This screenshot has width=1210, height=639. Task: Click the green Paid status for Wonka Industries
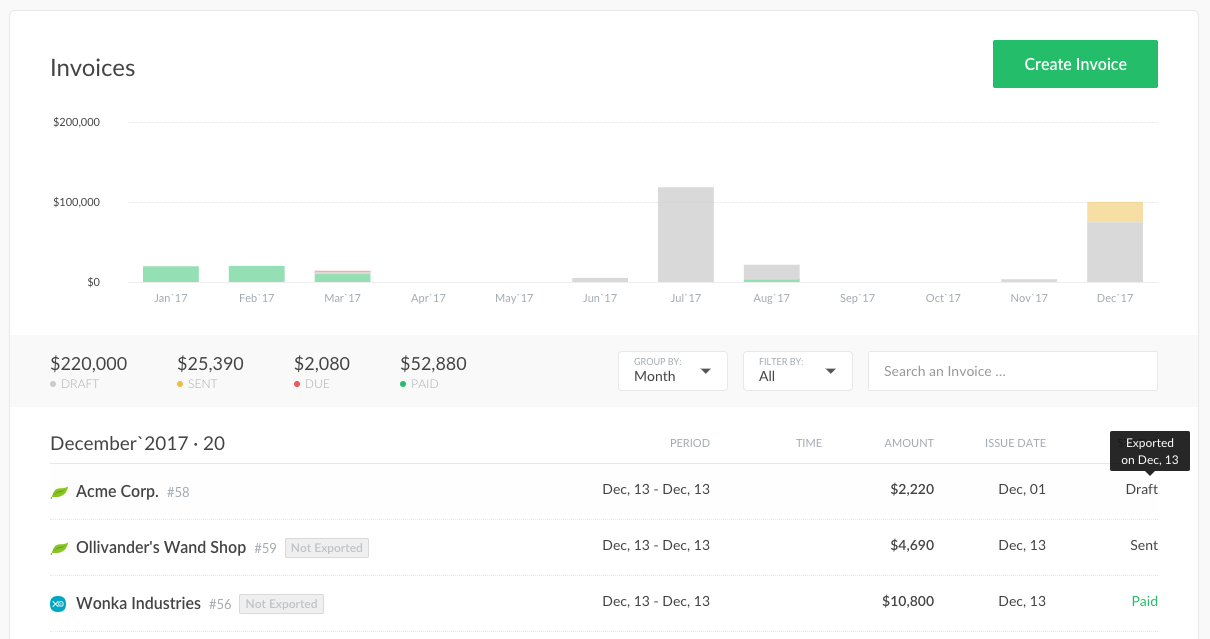(1144, 601)
